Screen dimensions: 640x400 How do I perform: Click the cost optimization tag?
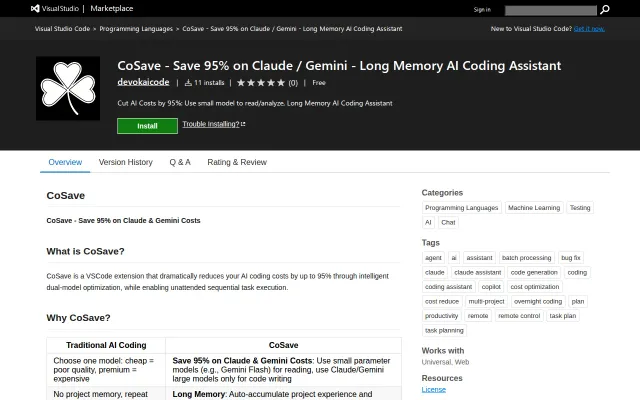(x=535, y=287)
